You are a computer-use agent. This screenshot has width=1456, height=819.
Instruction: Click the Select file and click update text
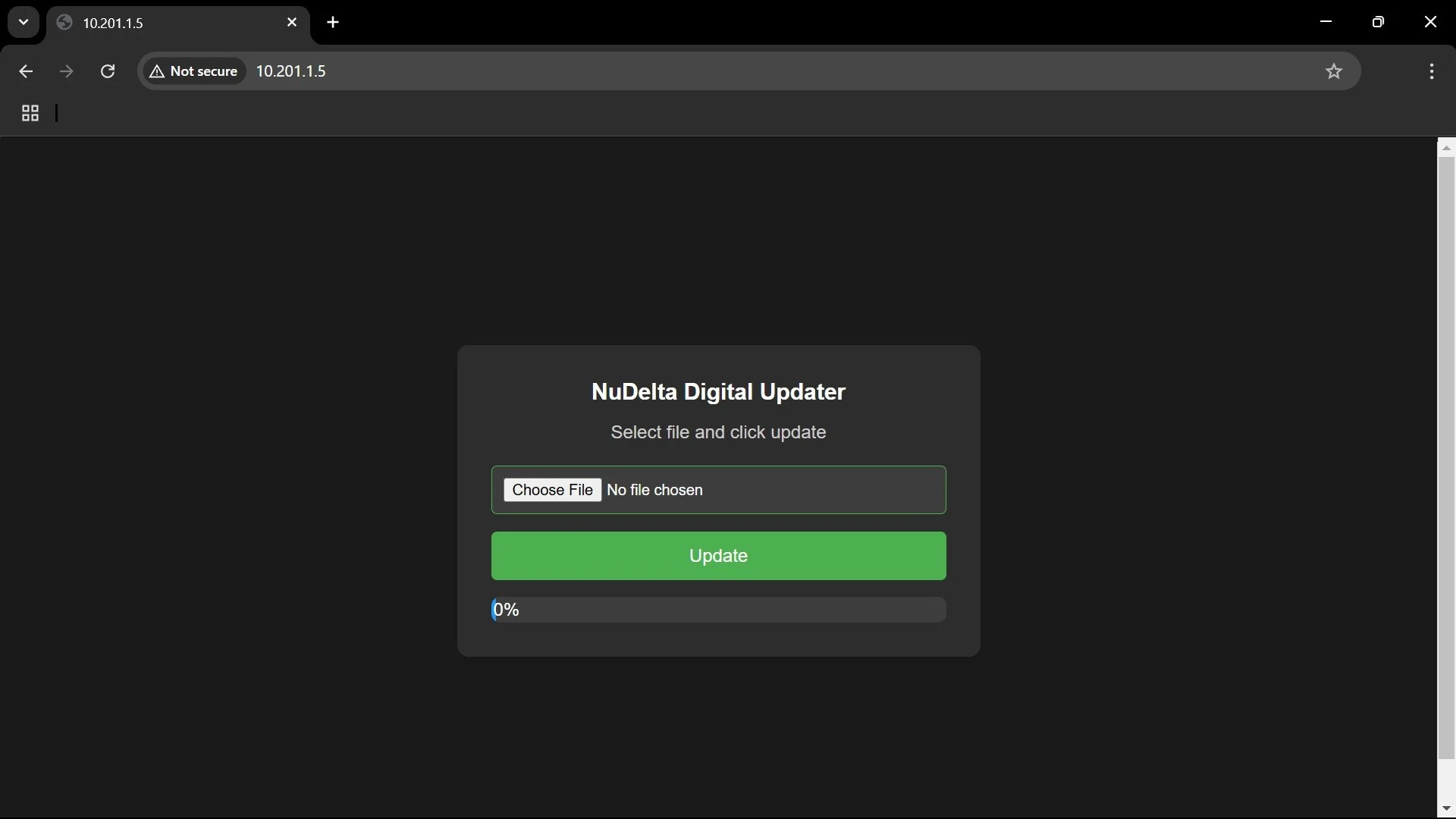pos(718,432)
